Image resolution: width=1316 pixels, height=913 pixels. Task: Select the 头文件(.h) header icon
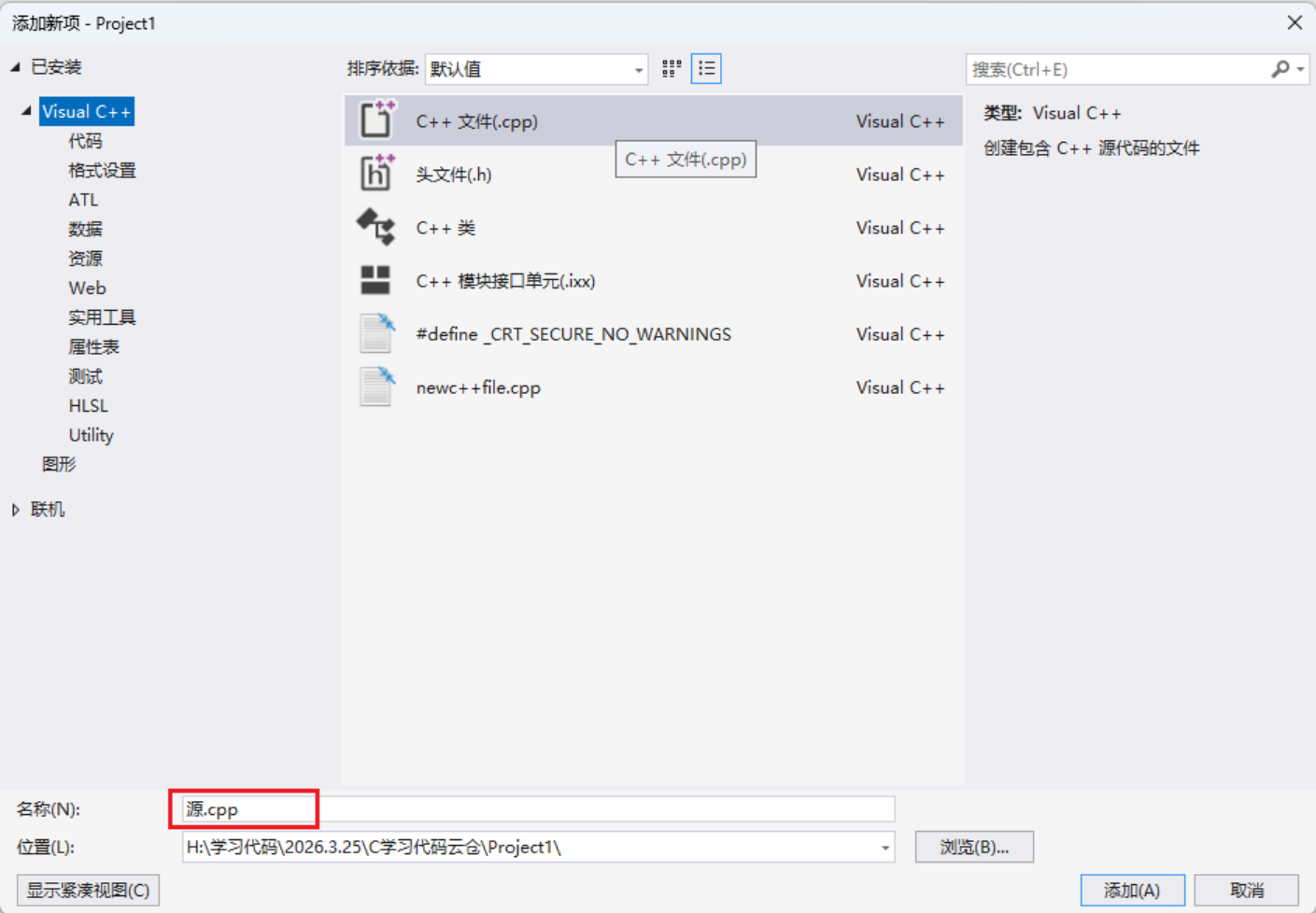pyautogui.click(x=377, y=173)
